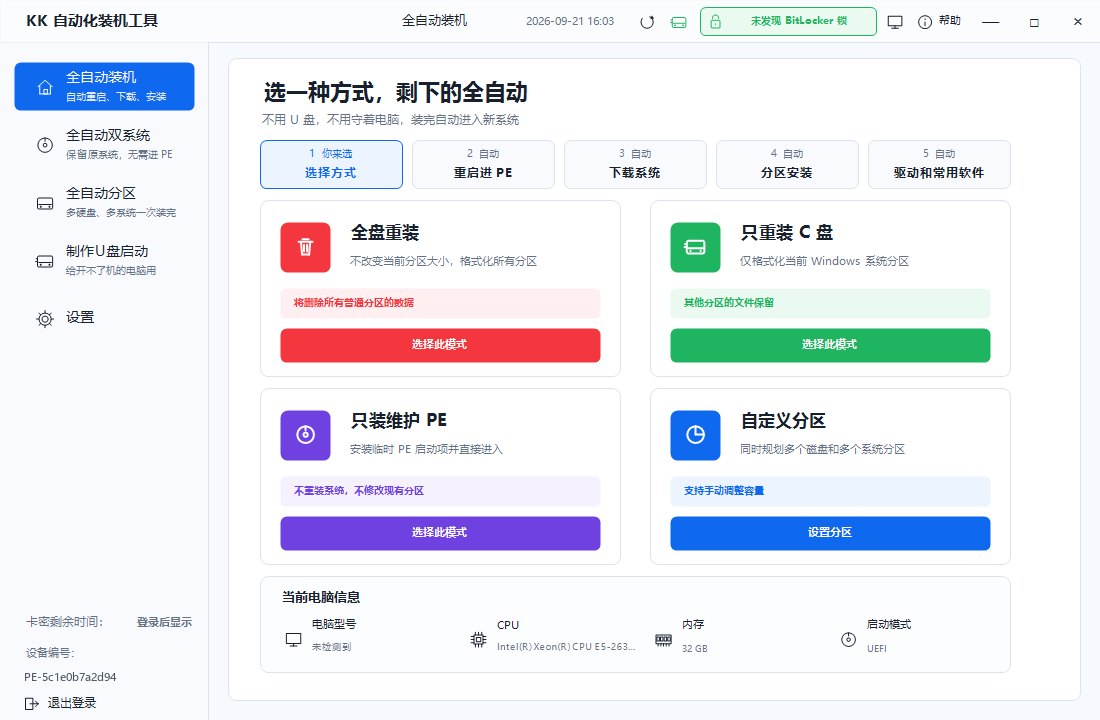The width and height of the screenshot is (1100, 720).
Task: Click the 只重装 C 盘 card title
Action: pos(786,232)
